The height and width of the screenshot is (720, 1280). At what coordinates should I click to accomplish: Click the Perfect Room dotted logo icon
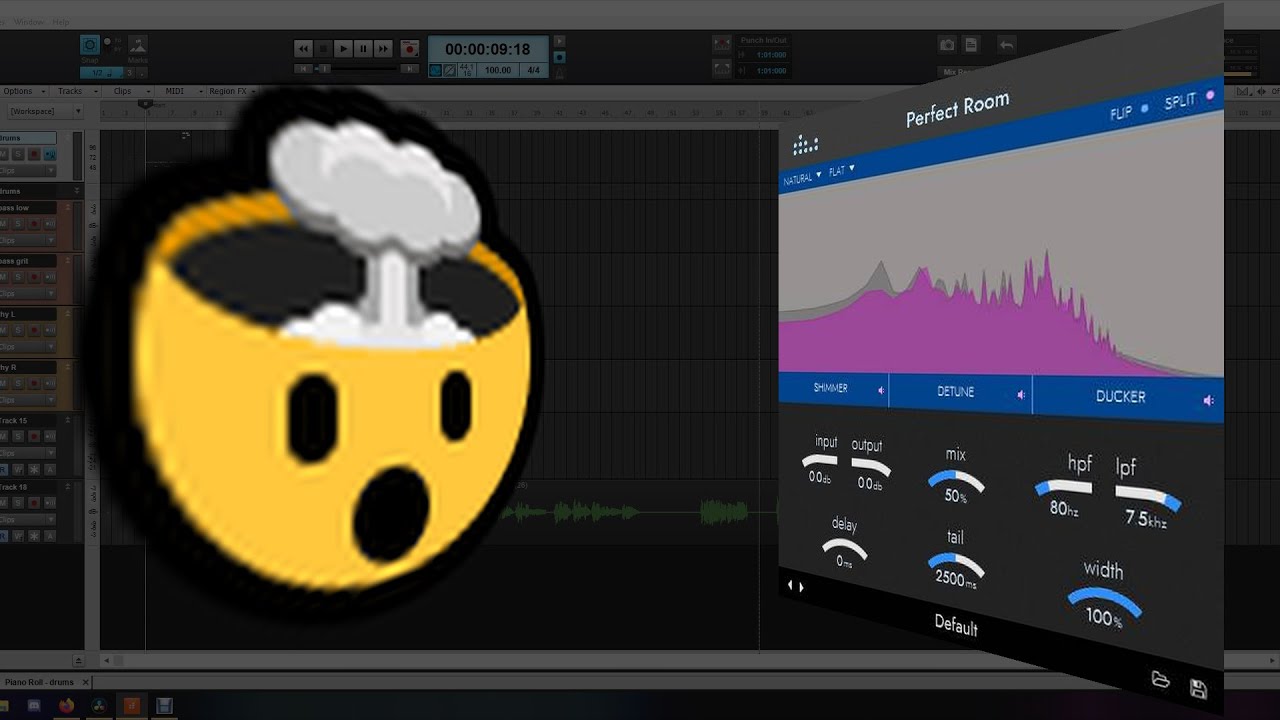tap(805, 146)
